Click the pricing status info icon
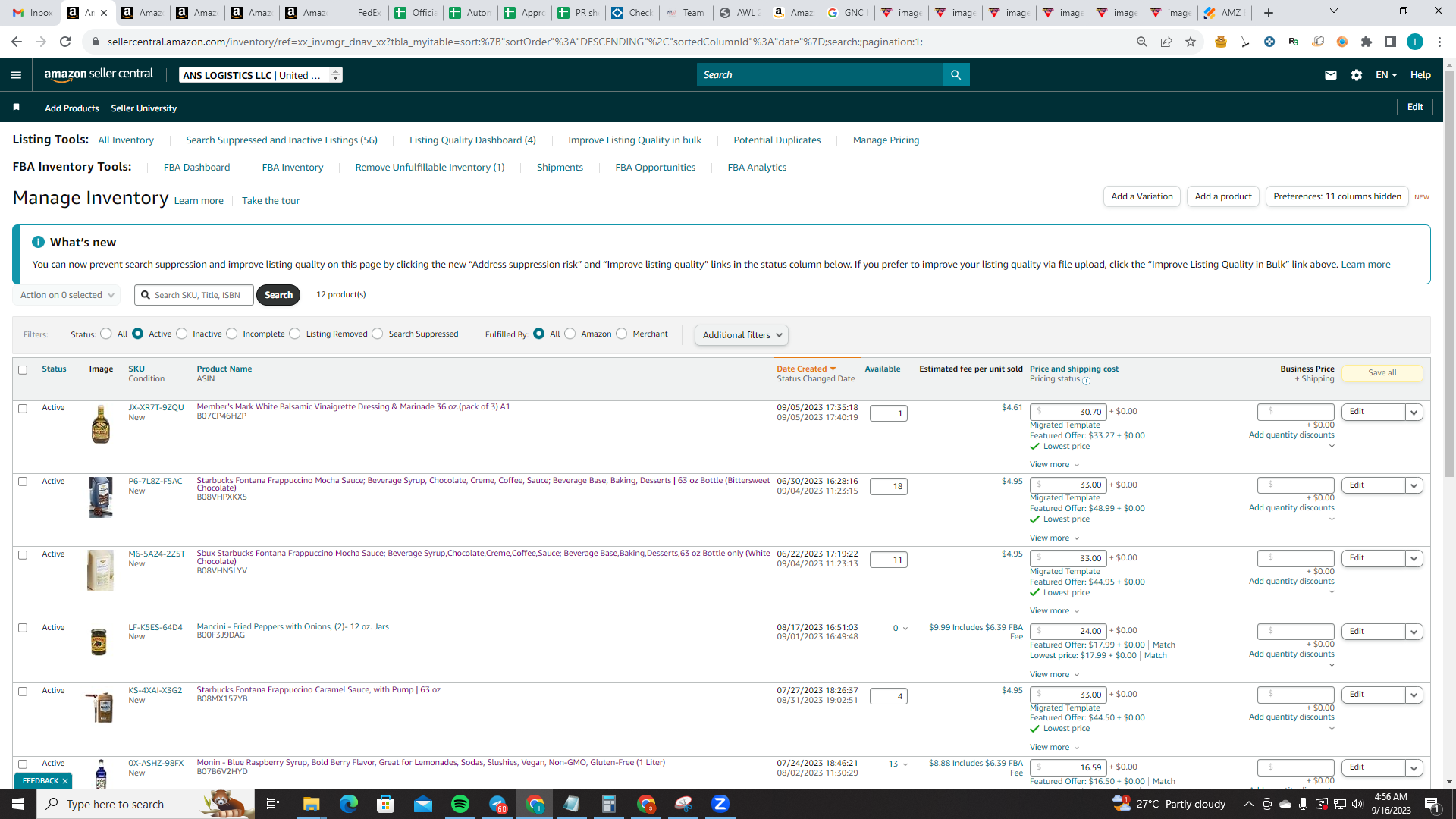The height and width of the screenshot is (819, 1456). click(1086, 381)
